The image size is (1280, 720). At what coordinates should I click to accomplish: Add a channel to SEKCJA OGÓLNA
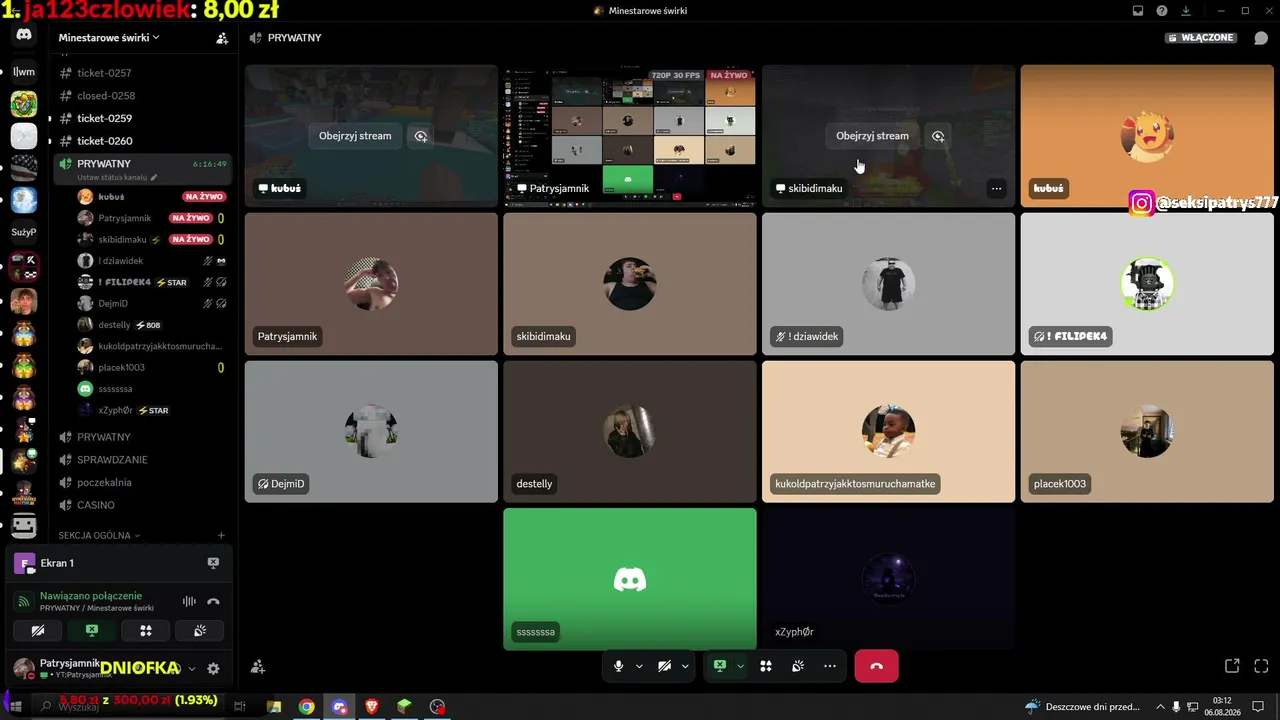[x=221, y=536]
